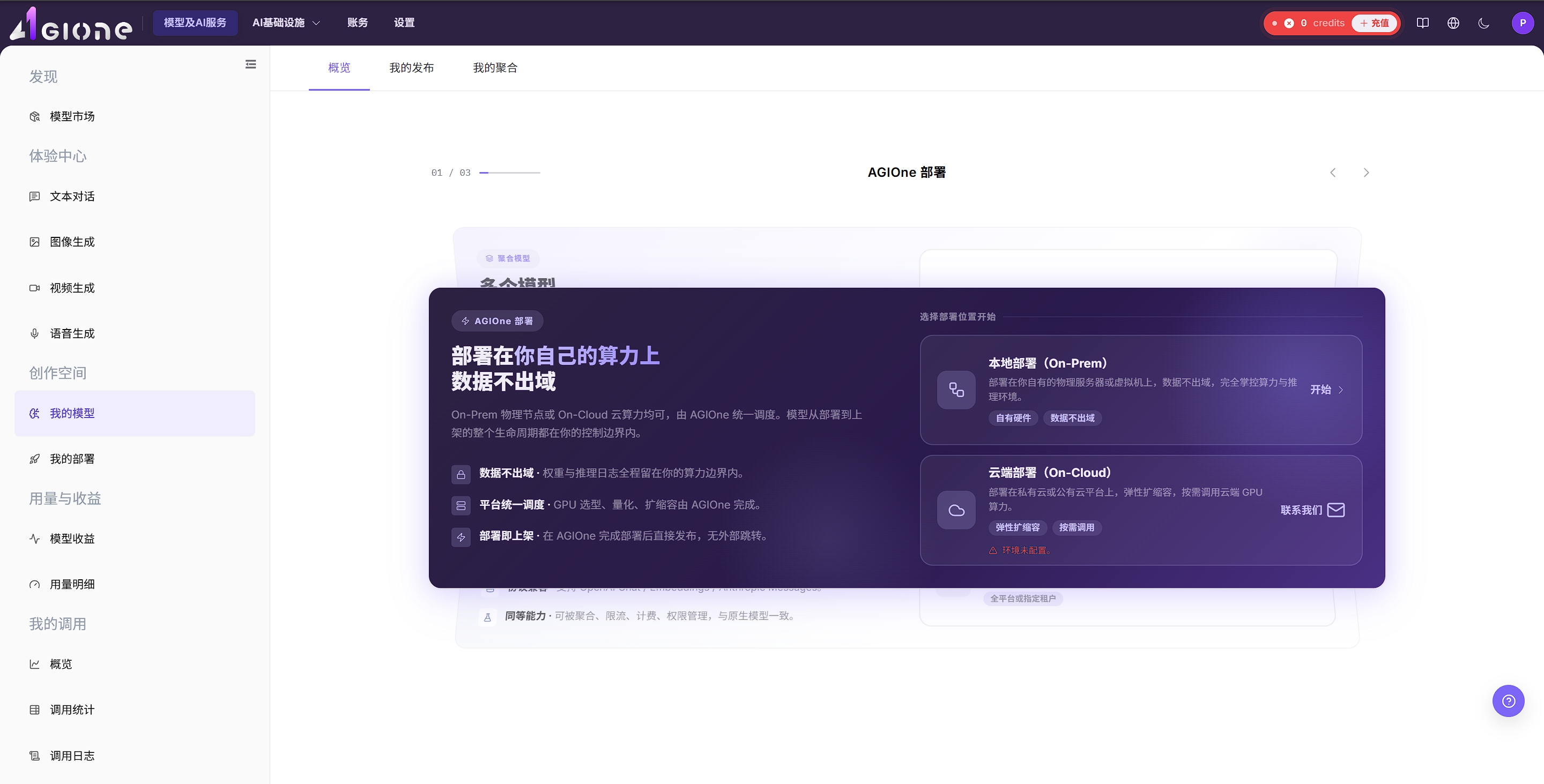Viewport: 1544px width, 784px height.
Task: Open the 设置 menu
Action: click(404, 23)
